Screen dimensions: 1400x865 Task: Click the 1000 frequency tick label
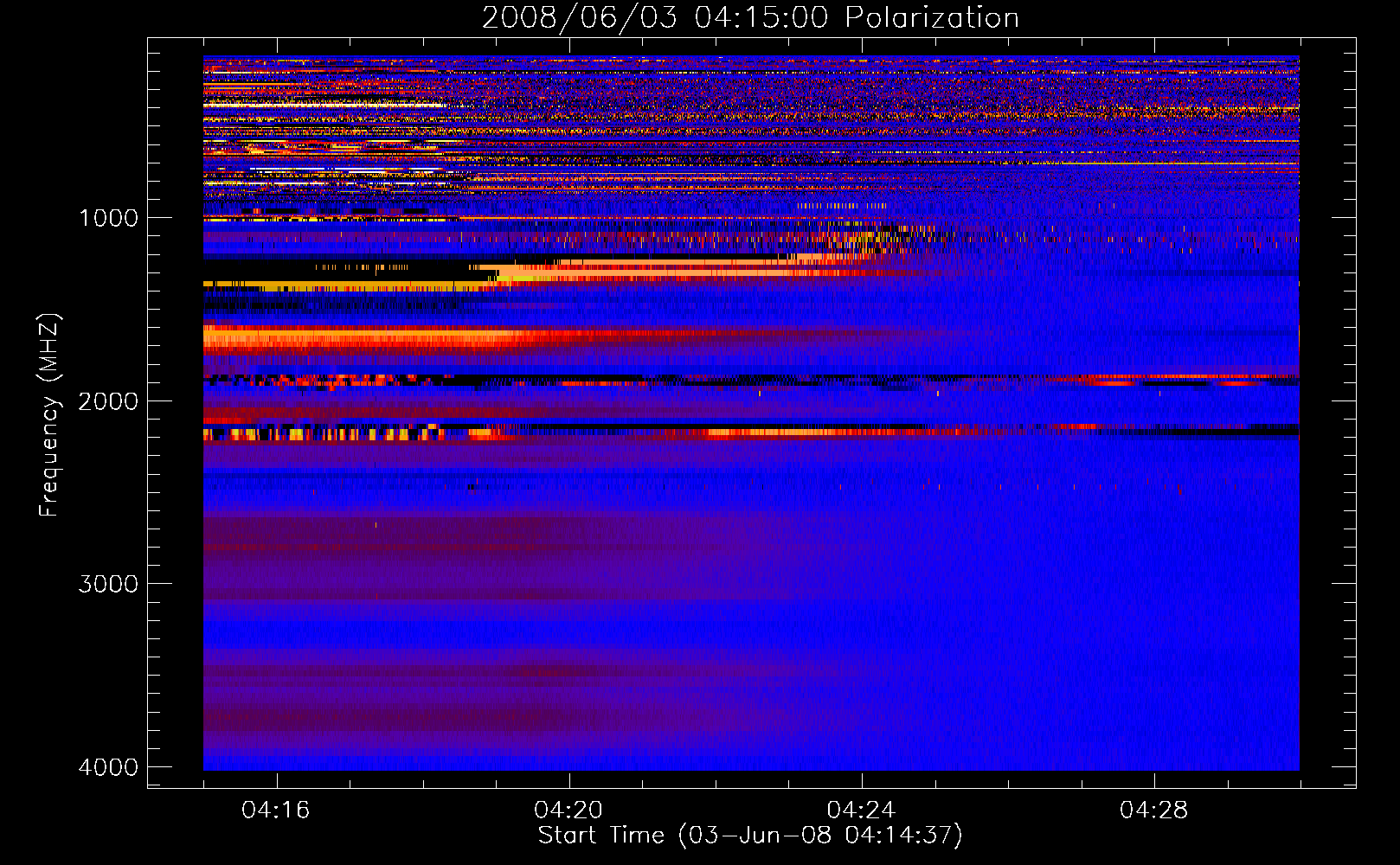pyautogui.click(x=108, y=218)
